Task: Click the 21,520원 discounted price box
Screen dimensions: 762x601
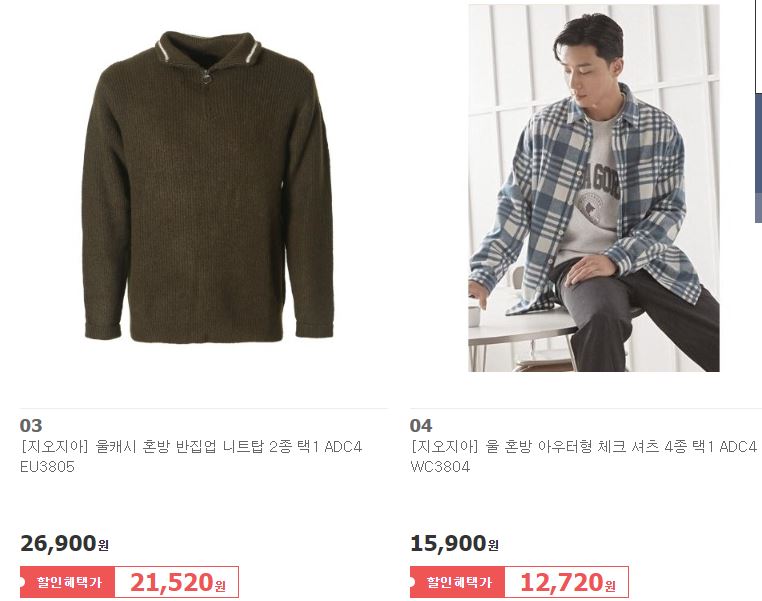Action: pos(177,582)
